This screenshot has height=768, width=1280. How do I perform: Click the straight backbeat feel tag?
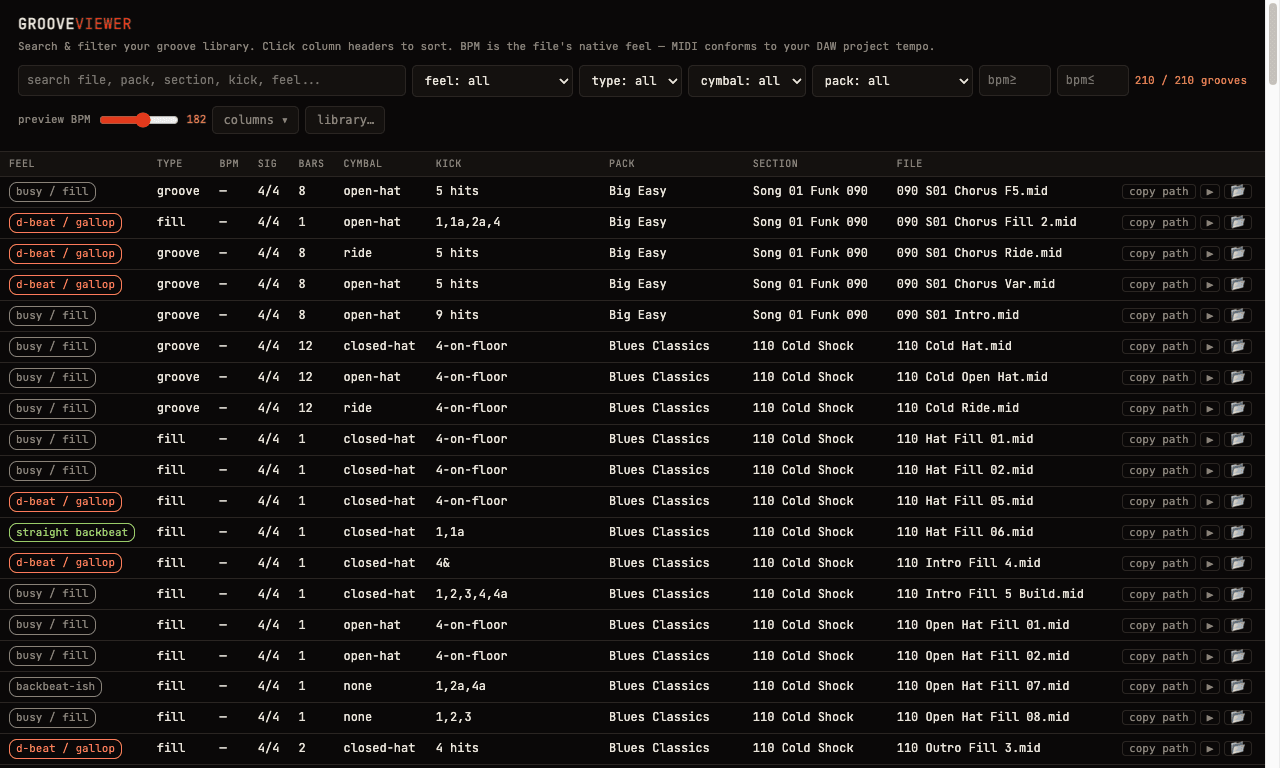pos(72,533)
